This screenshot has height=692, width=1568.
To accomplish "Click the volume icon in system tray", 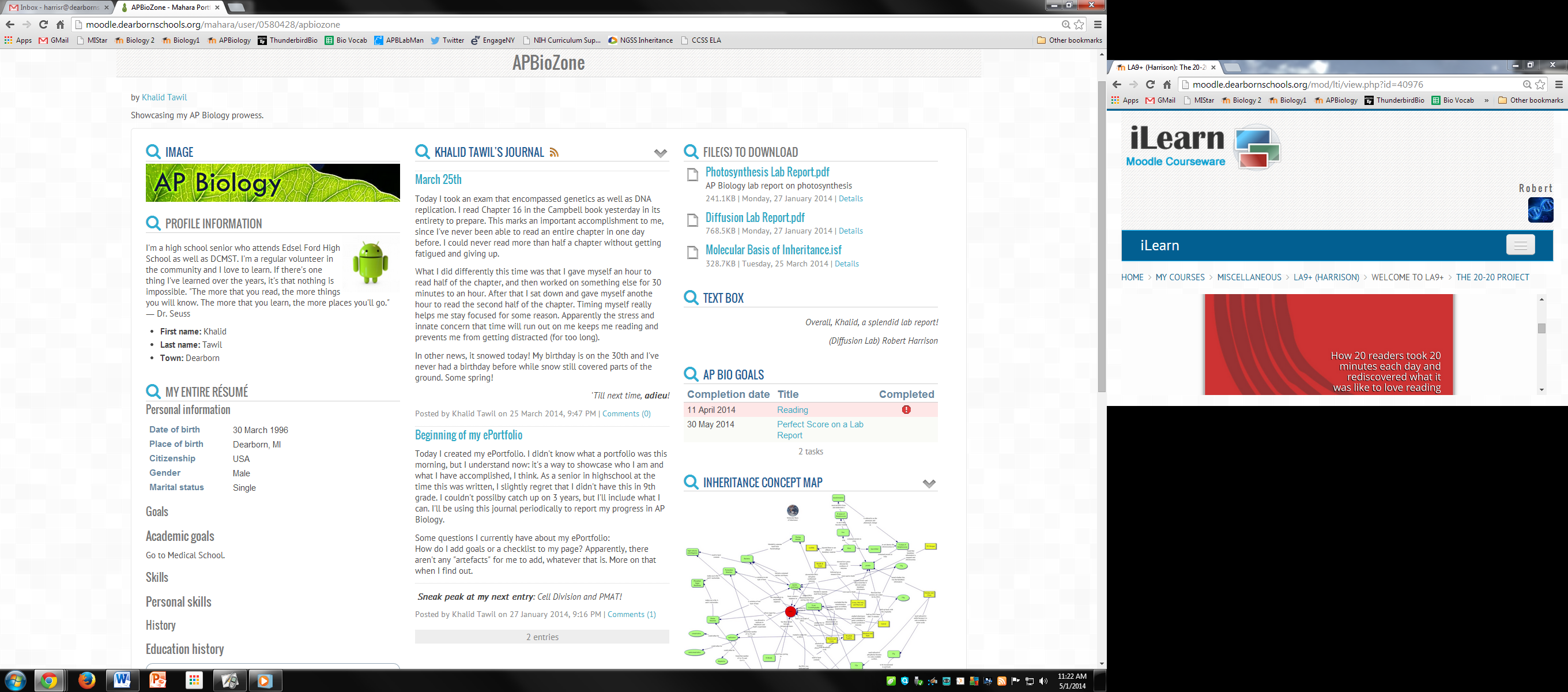I will pyautogui.click(x=1043, y=681).
